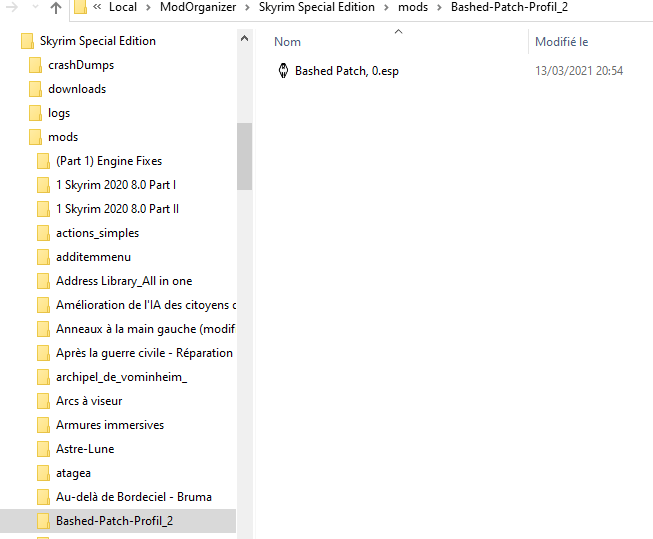Go to Local in breadcrumb
Image resolution: width=653 pixels, height=539 pixels.
[123, 7]
